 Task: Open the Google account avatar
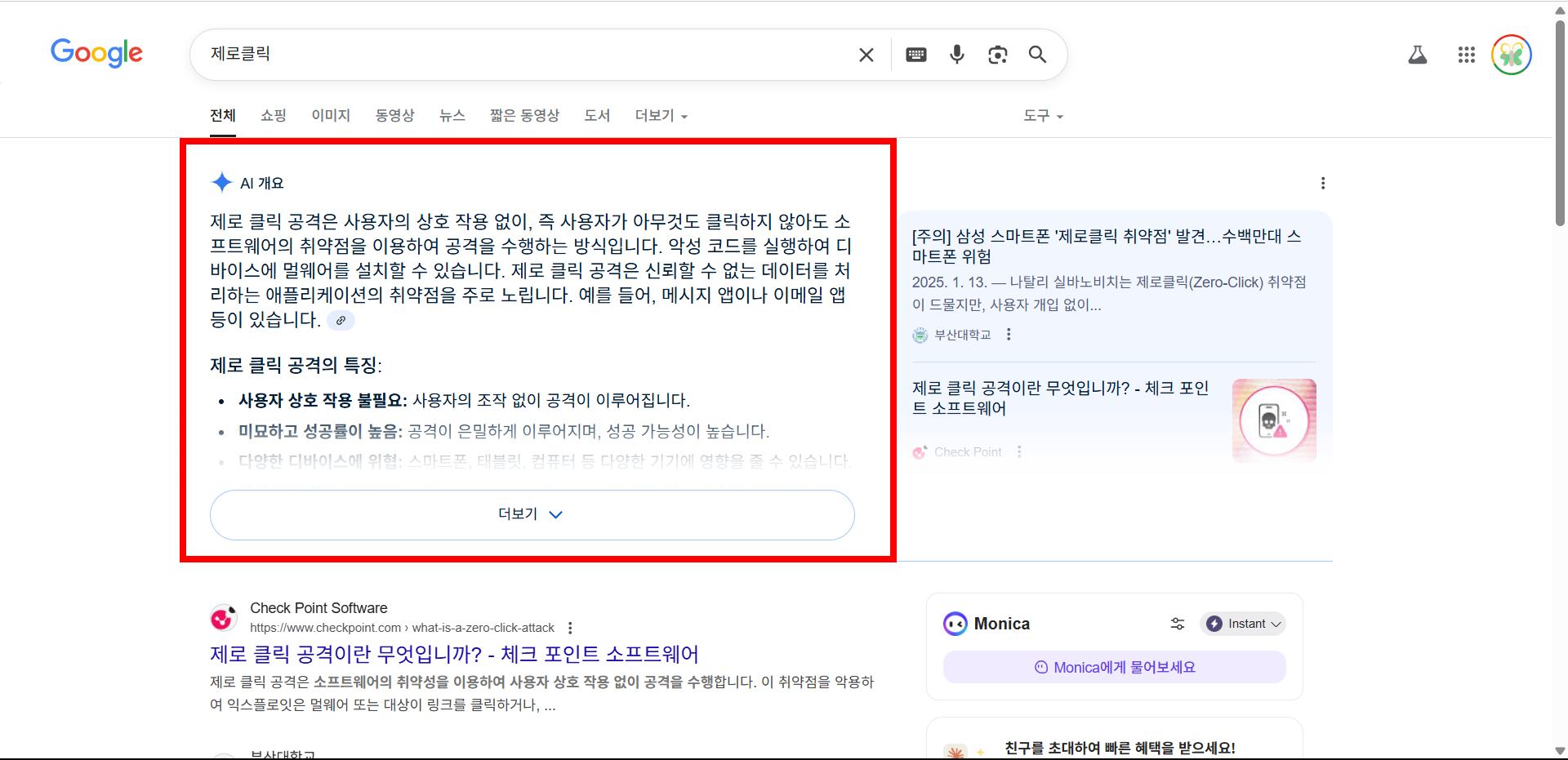[x=1512, y=55]
